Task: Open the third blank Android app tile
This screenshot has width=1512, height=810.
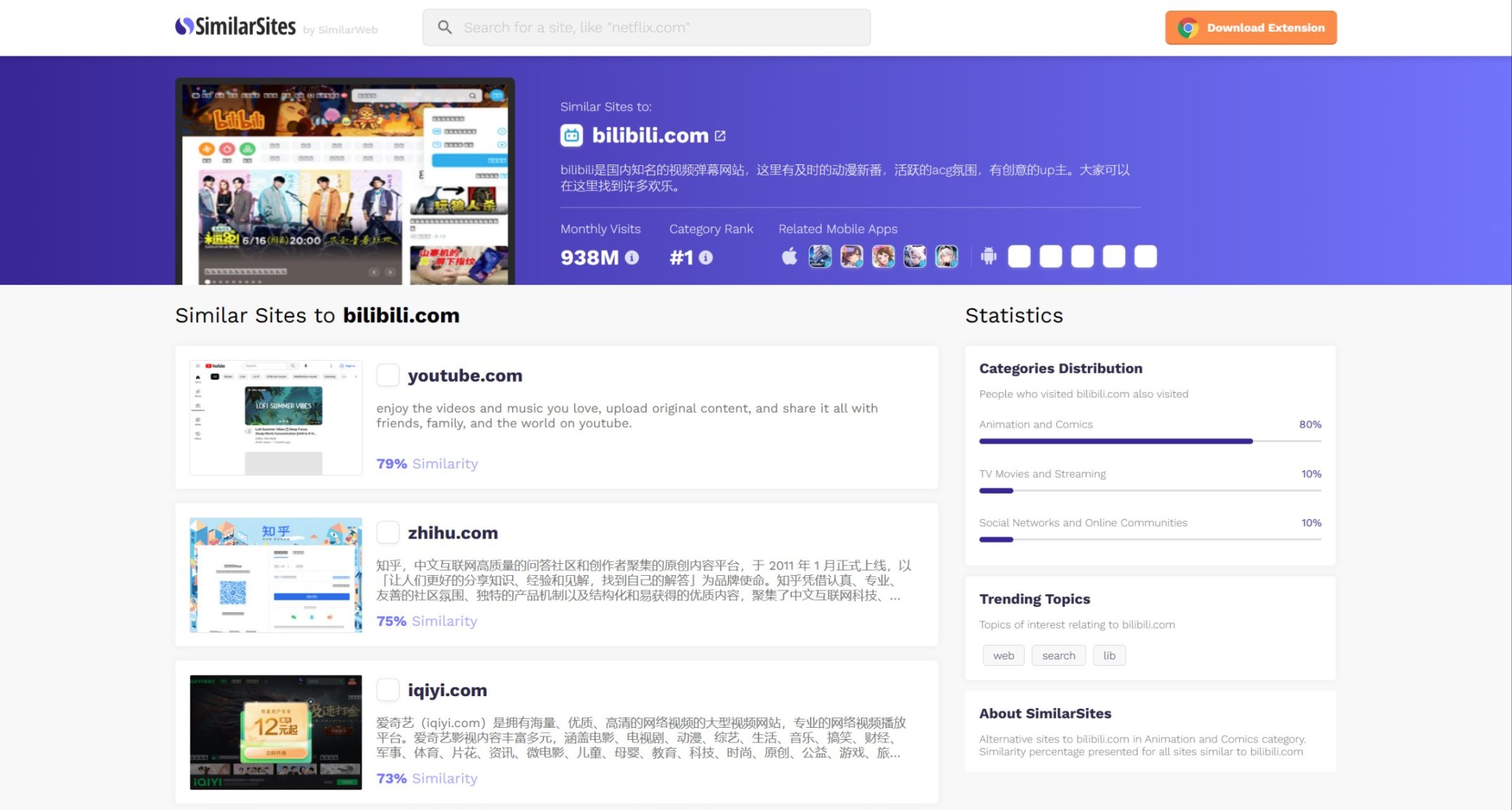Action: (1082, 257)
